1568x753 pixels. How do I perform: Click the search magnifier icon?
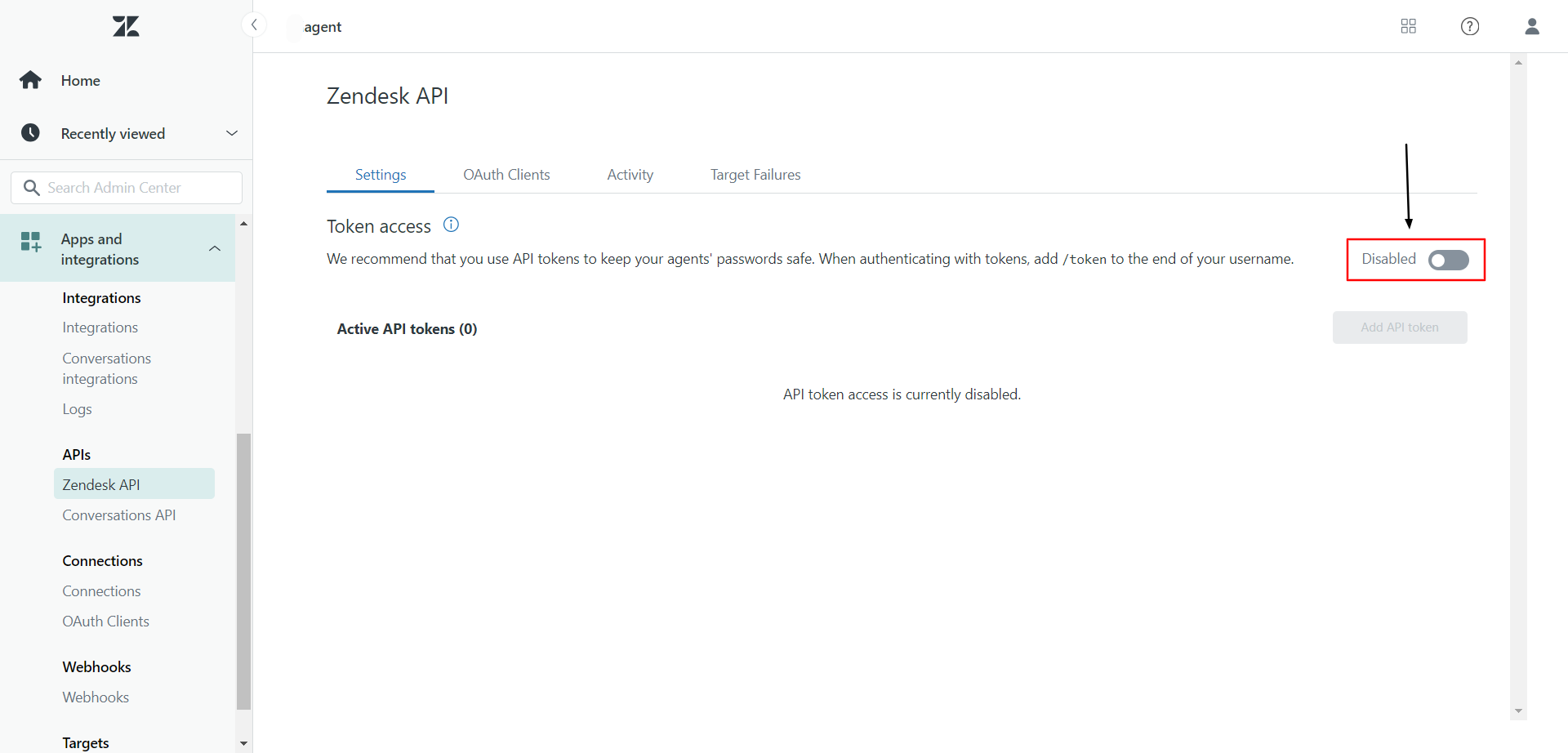point(32,188)
